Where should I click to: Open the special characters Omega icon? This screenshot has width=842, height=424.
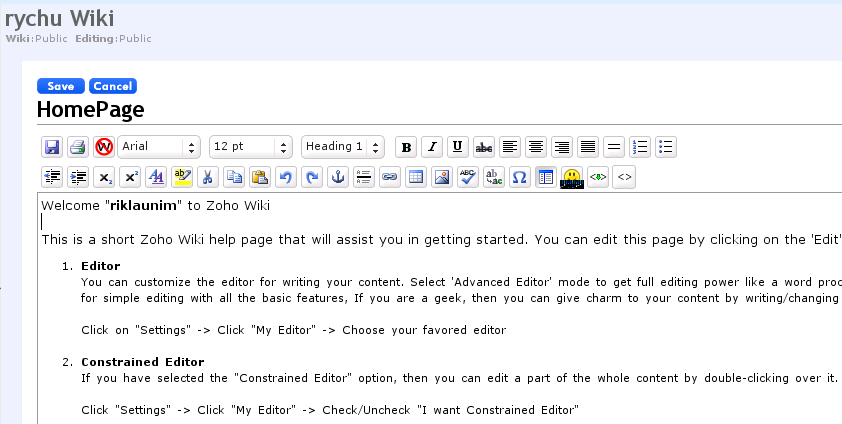519,177
